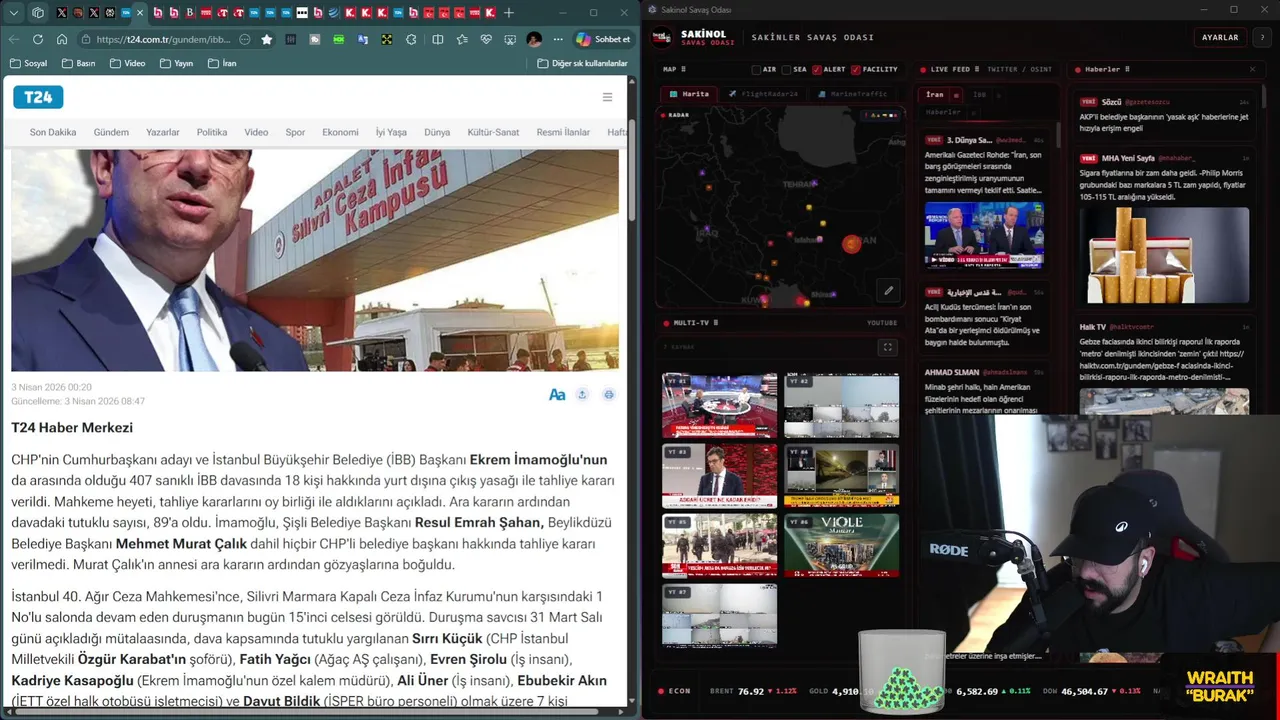
Task: Click the MAP panel drag handle icon
Action: [x=685, y=70]
